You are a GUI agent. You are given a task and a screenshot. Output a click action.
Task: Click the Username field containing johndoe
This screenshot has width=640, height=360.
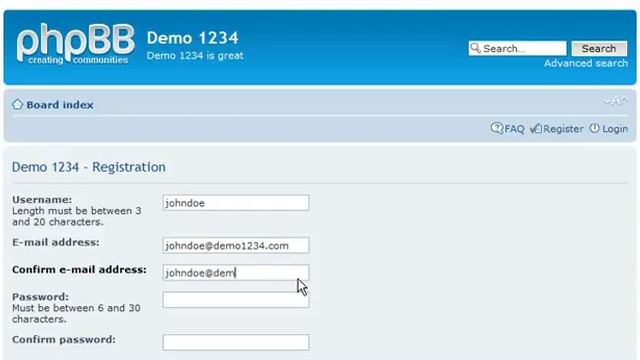tap(236, 203)
